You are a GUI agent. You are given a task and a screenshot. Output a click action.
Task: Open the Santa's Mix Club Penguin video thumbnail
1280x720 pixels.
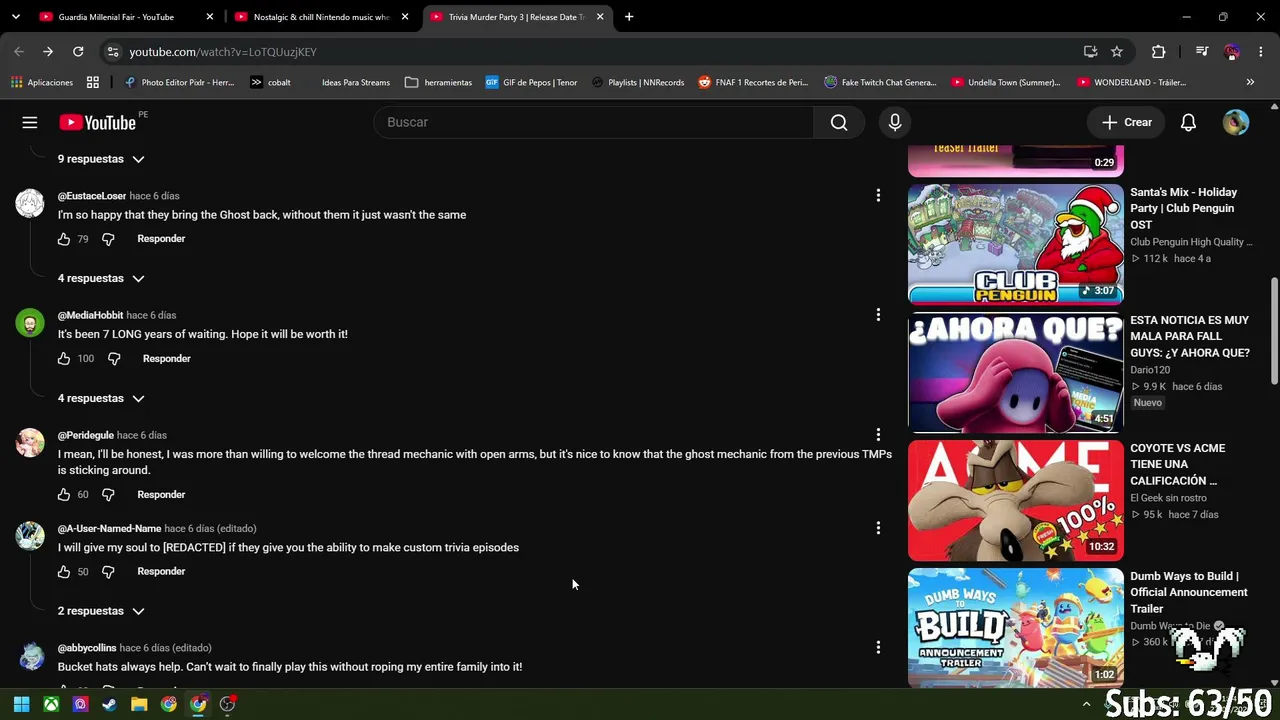coord(1016,244)
